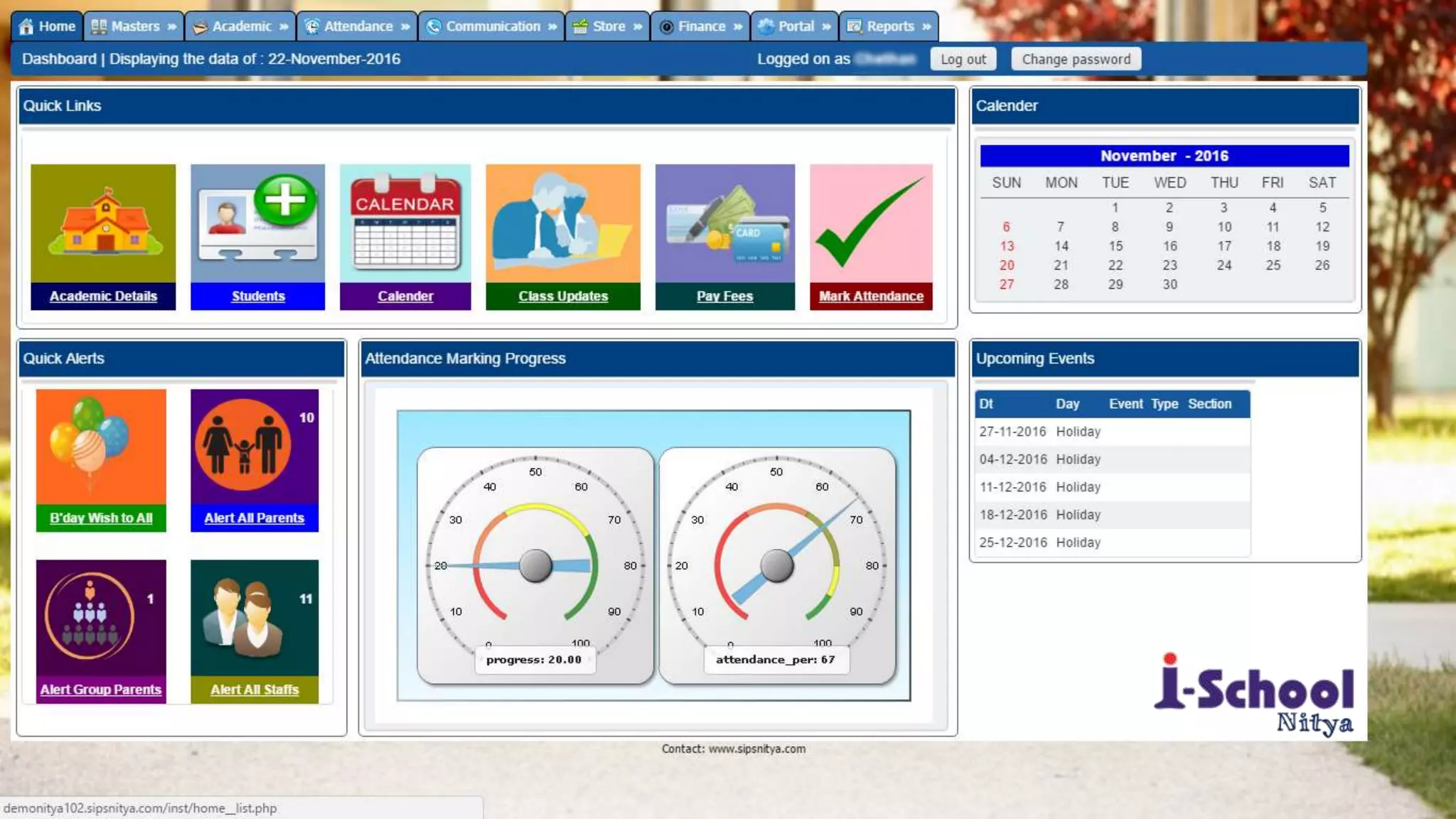Open the Reports menu

point(889,26)
